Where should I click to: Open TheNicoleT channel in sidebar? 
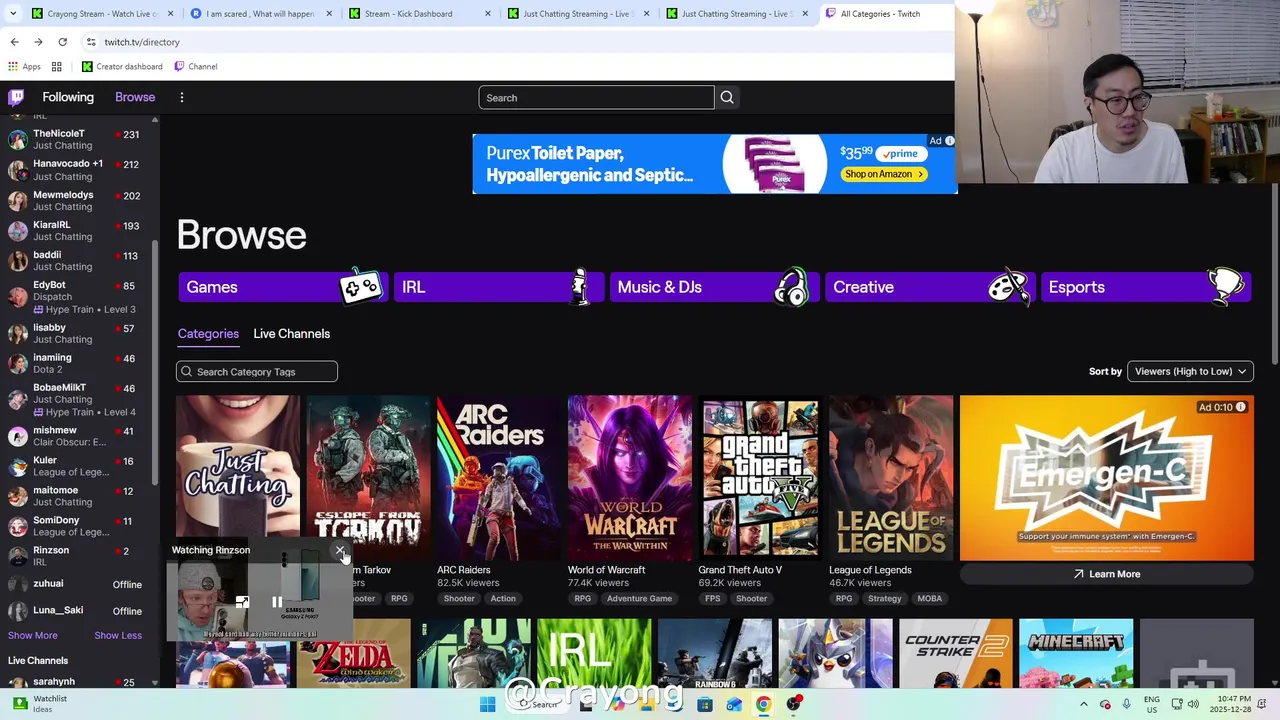78,139
